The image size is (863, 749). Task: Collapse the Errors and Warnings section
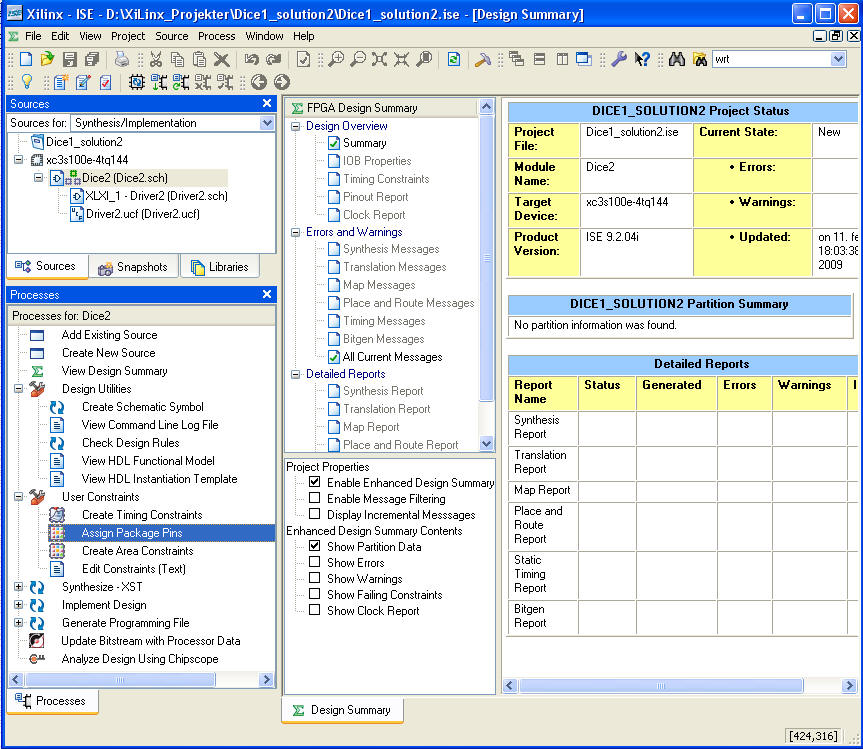[x=296, y=232]
